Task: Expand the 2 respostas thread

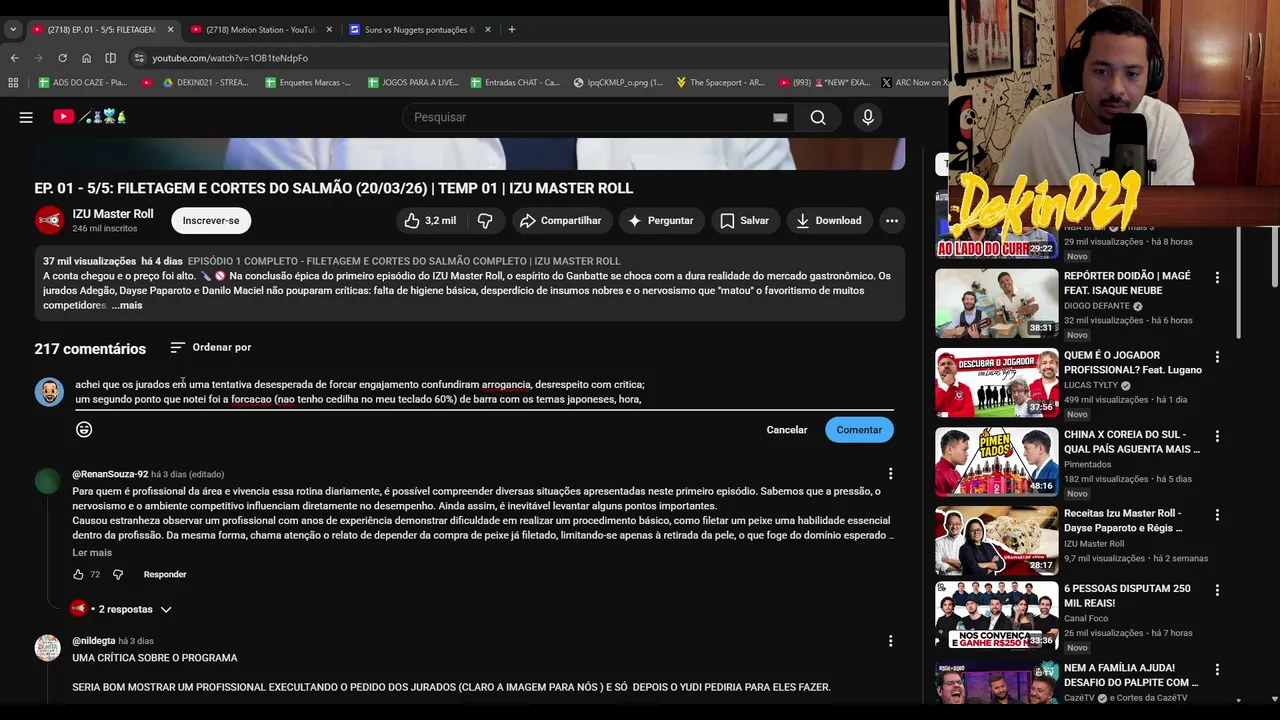Action: coord(121,609)
